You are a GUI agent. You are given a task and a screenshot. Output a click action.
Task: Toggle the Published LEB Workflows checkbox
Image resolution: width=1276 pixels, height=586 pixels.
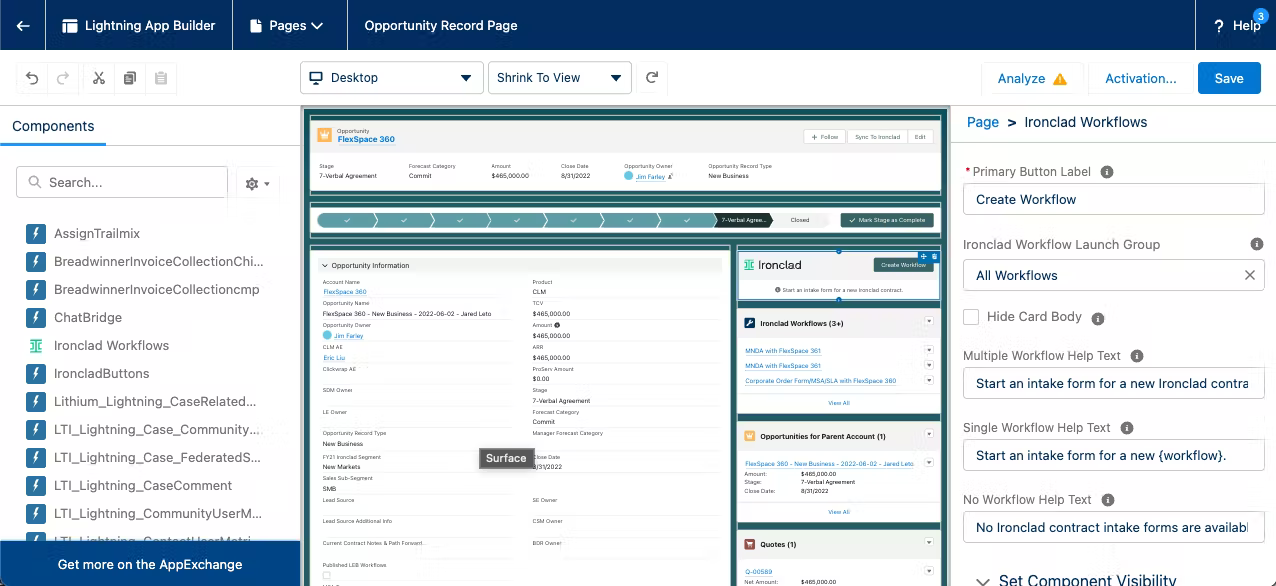pos(326,575)
